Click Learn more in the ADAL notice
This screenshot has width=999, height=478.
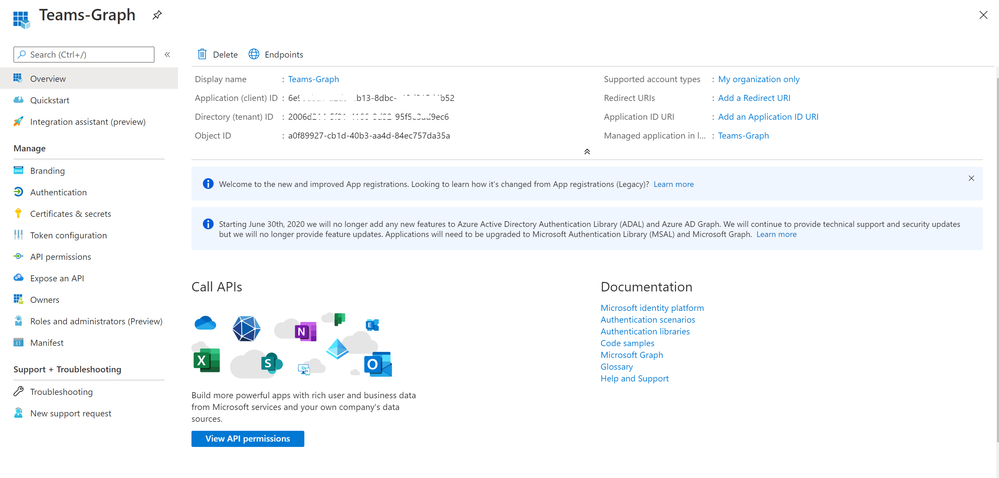[x=776, y=235]
